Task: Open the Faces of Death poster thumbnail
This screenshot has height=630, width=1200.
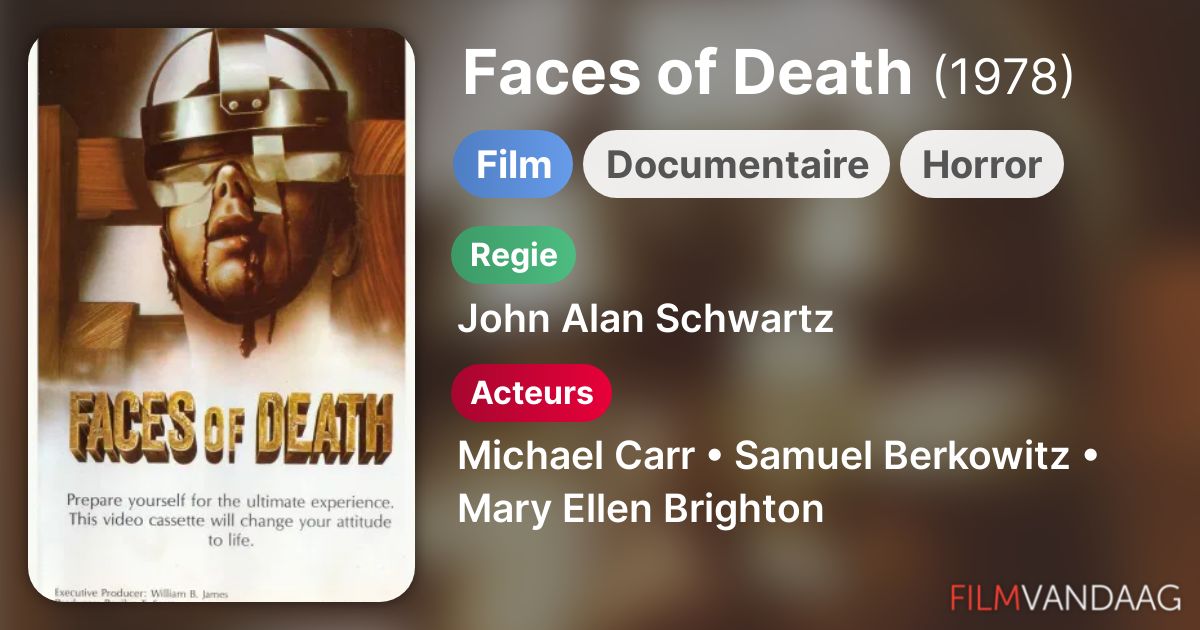Action: [221, 315]
